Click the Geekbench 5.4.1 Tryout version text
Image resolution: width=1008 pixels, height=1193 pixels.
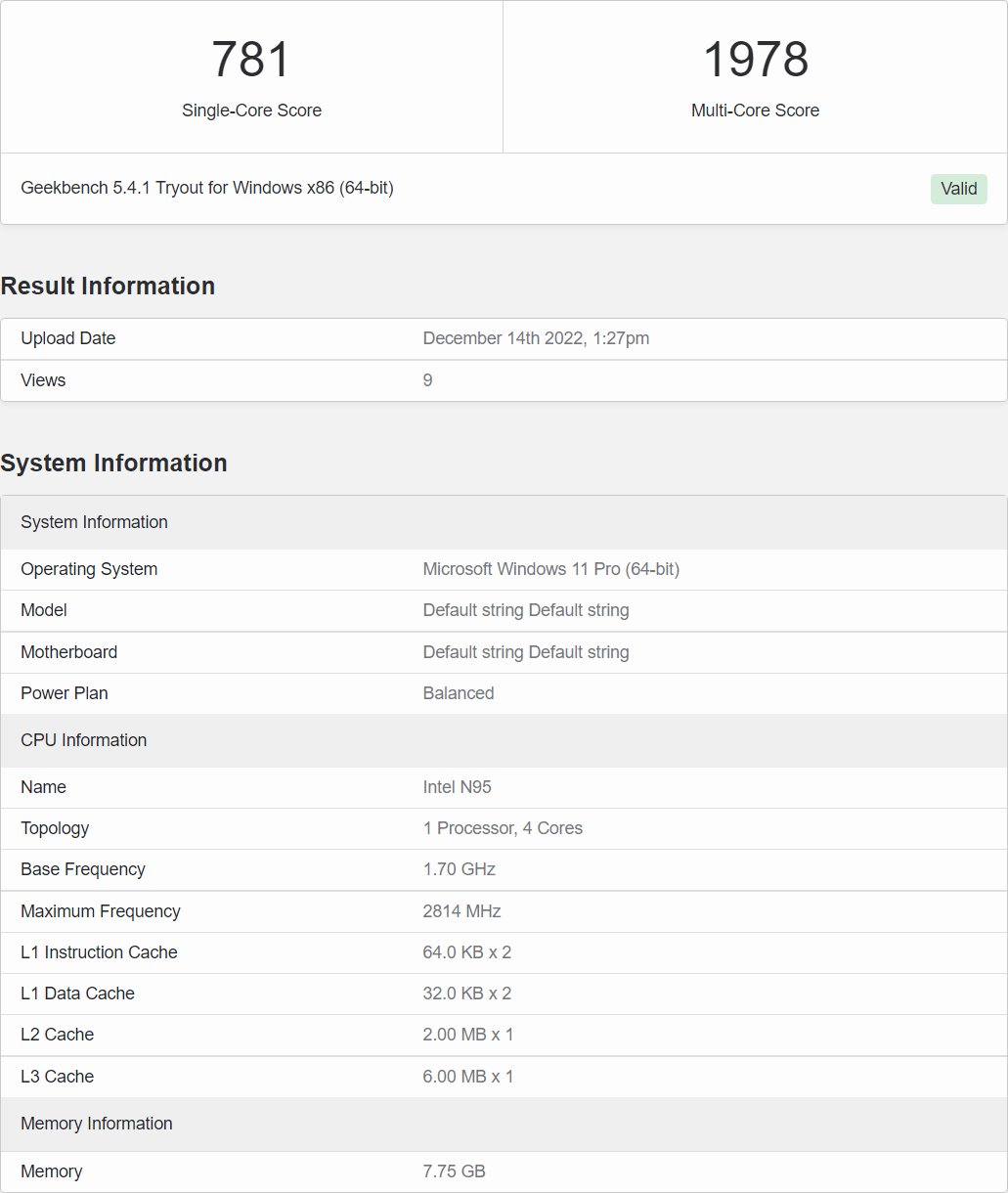point(207,188)
